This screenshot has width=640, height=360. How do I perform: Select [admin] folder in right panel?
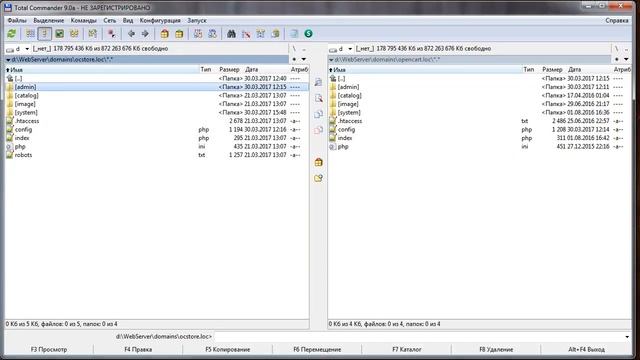click(x=480, y=87)
